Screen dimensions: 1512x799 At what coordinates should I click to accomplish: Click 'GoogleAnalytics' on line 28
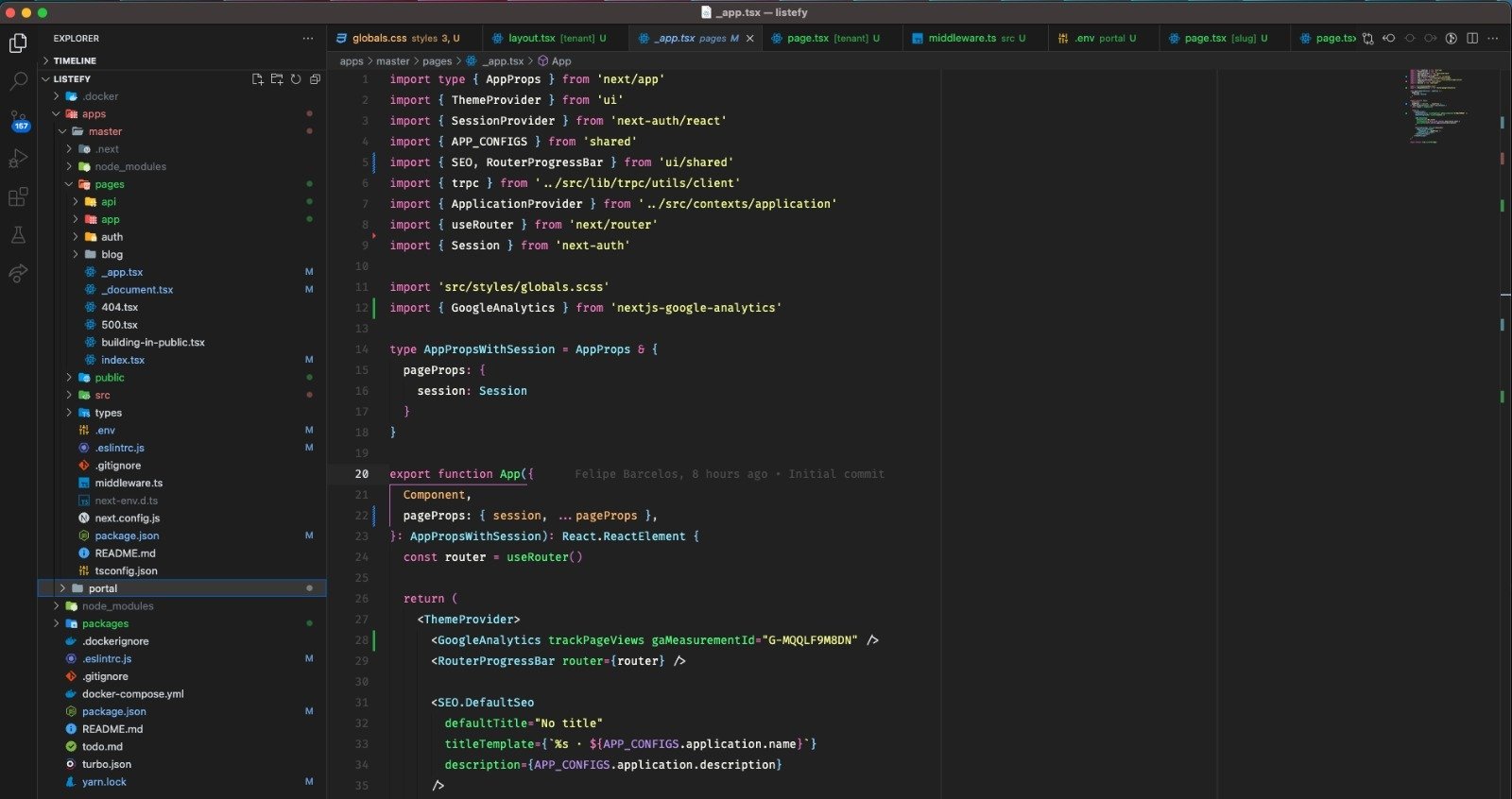pyautogui.click(x=489, y=640)
